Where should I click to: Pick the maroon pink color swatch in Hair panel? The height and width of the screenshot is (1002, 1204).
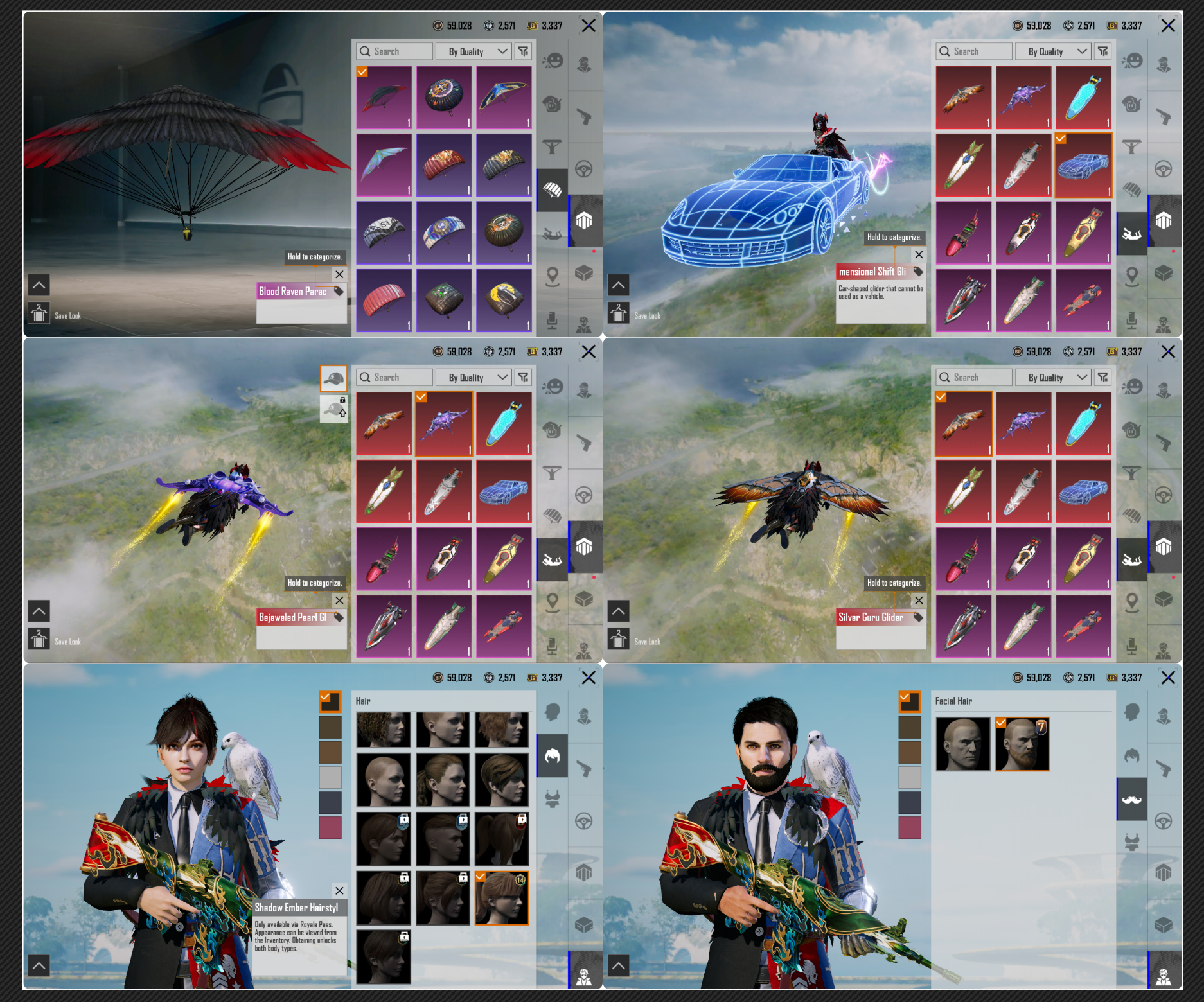[330, 827]
